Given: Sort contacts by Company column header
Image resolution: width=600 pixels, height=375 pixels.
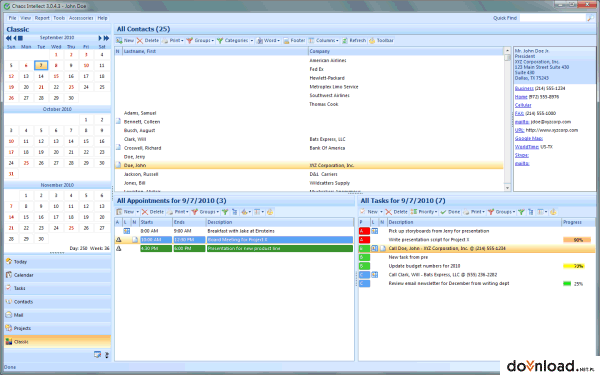Looking at the screenshot, I should 406,51.
